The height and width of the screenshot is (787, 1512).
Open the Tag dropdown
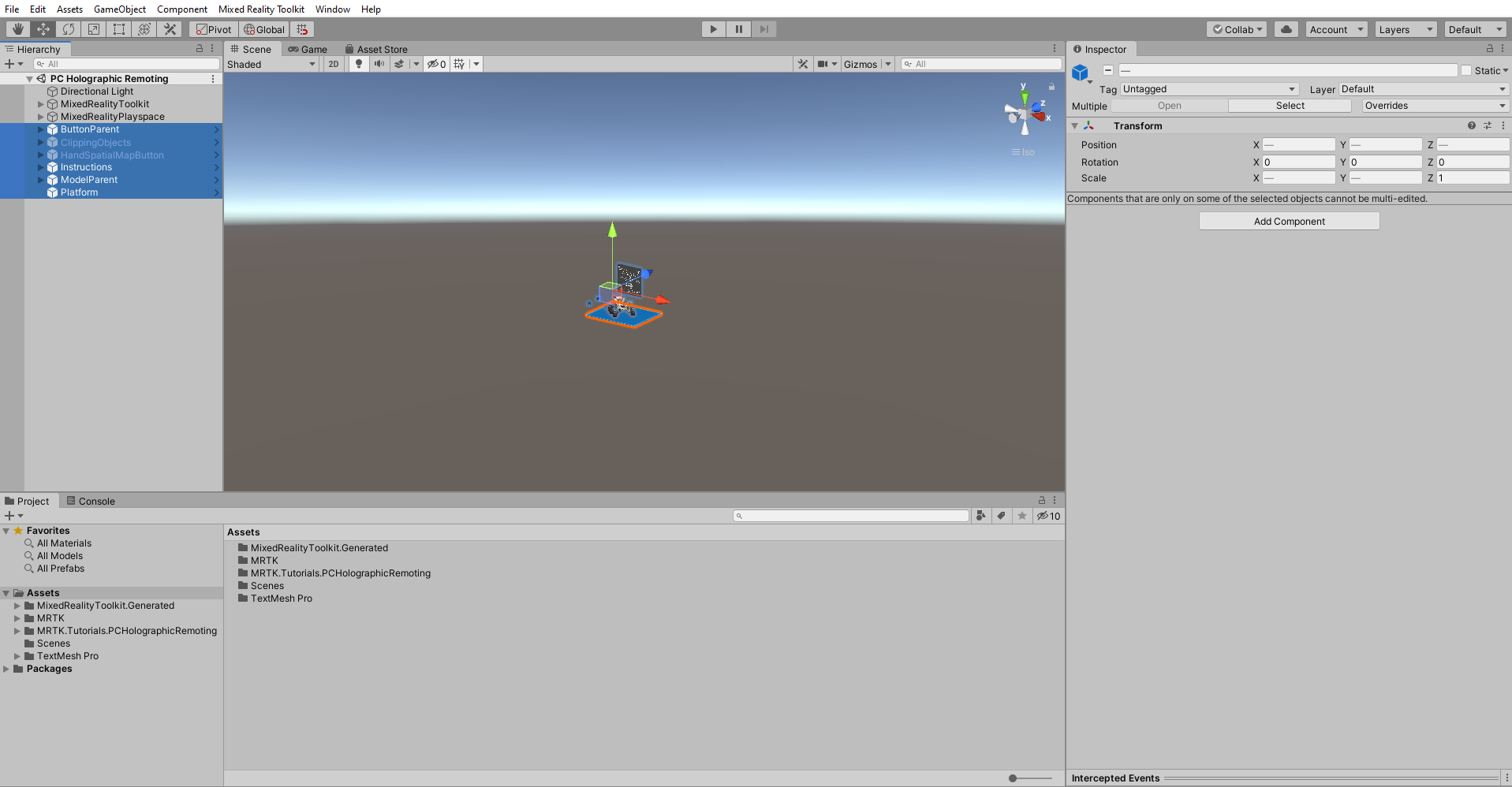coord(1209,89)
